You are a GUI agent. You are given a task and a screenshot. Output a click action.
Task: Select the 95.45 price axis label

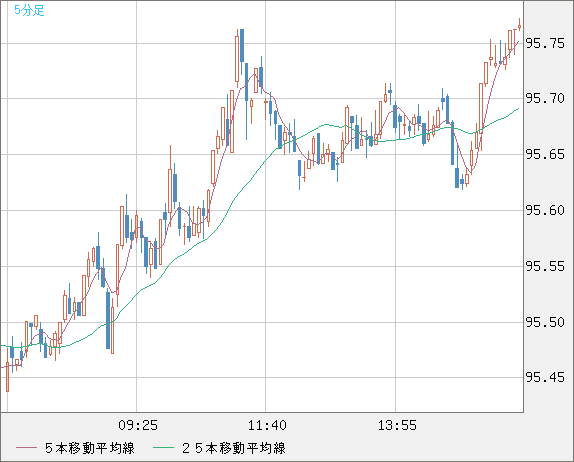click(x=545, y=377)
